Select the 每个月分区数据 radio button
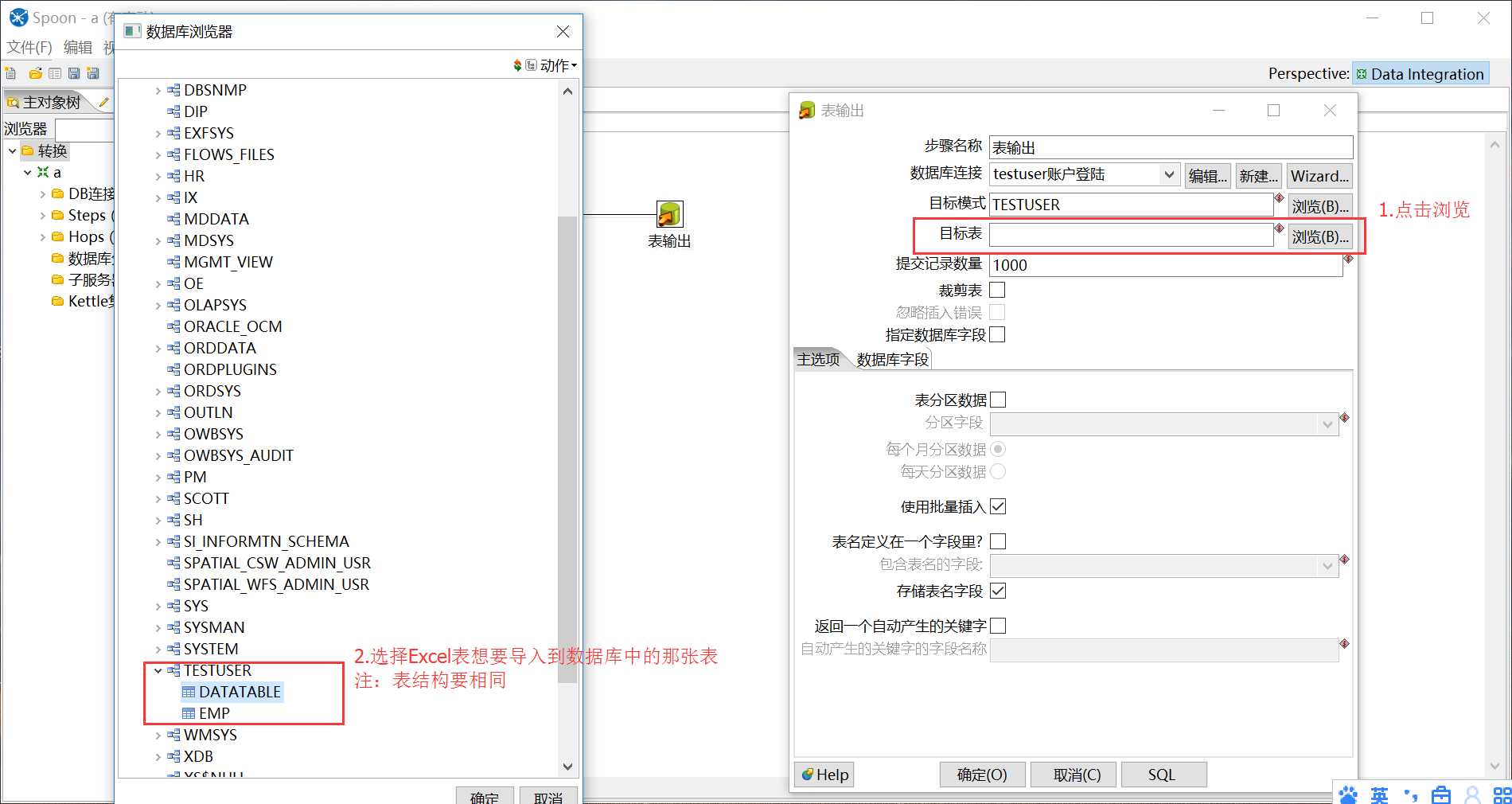The width and height of the screenshot is (1512, 804). (998, 449)
